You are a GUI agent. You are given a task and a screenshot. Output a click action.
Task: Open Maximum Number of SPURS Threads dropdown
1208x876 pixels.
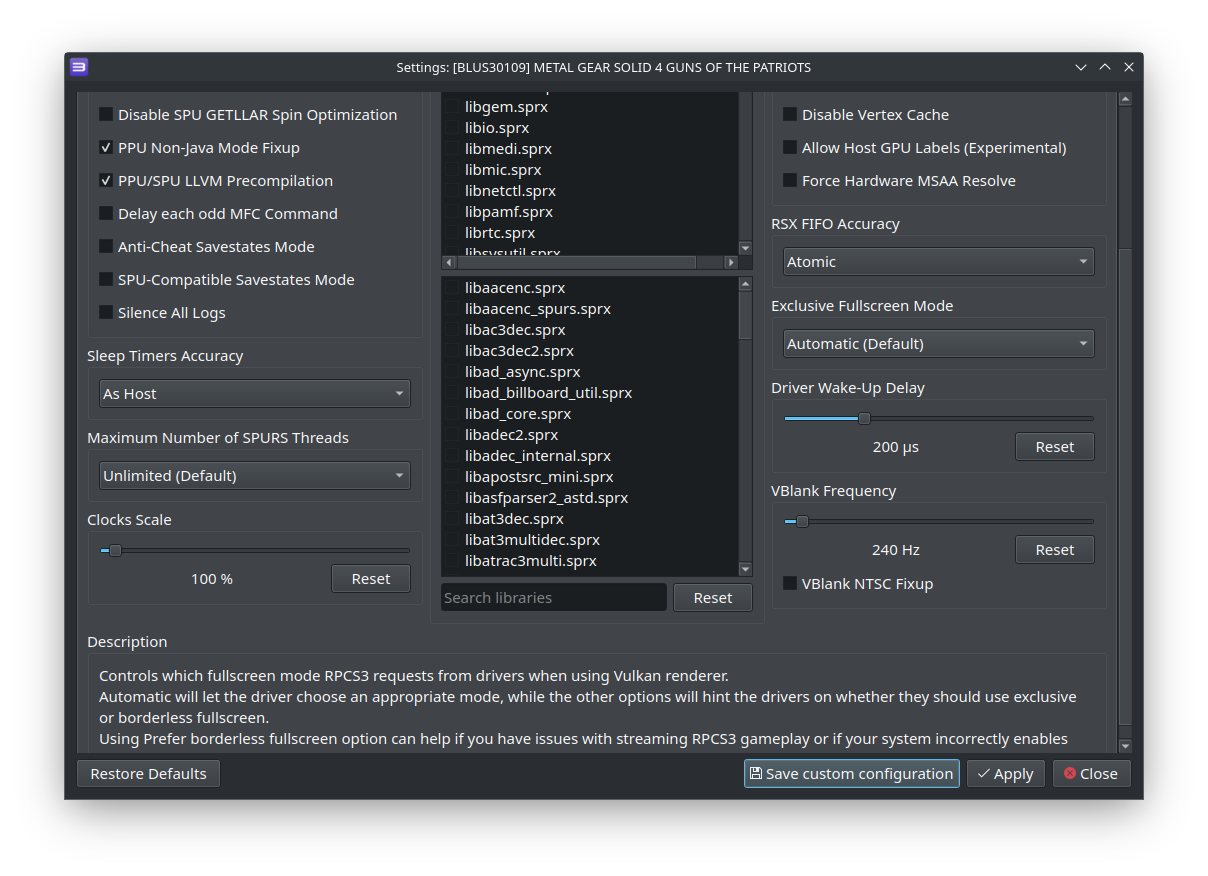[255, 476]
